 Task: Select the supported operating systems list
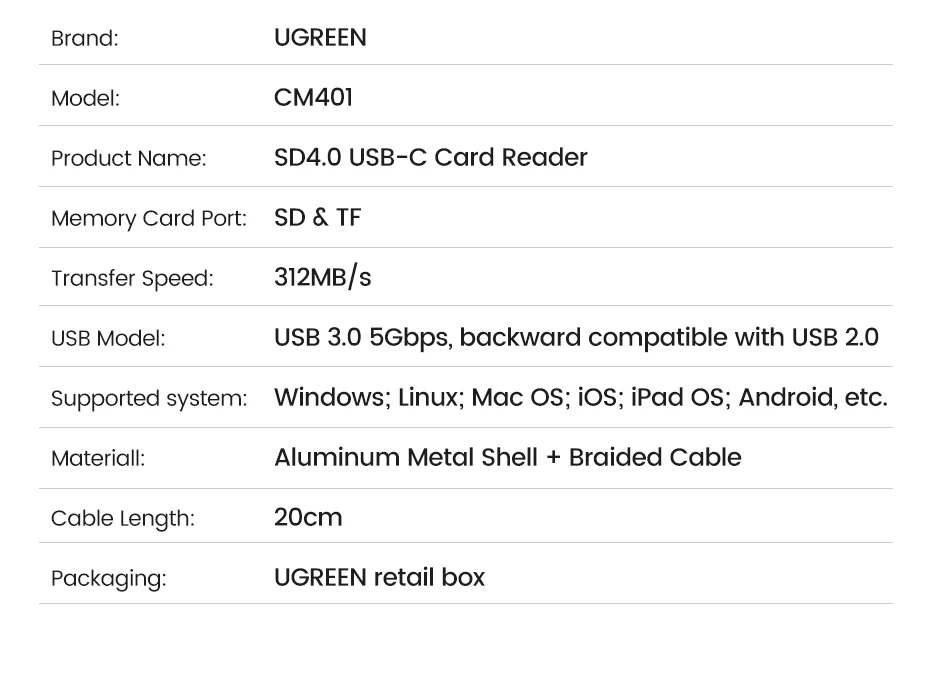pos(580,397)
